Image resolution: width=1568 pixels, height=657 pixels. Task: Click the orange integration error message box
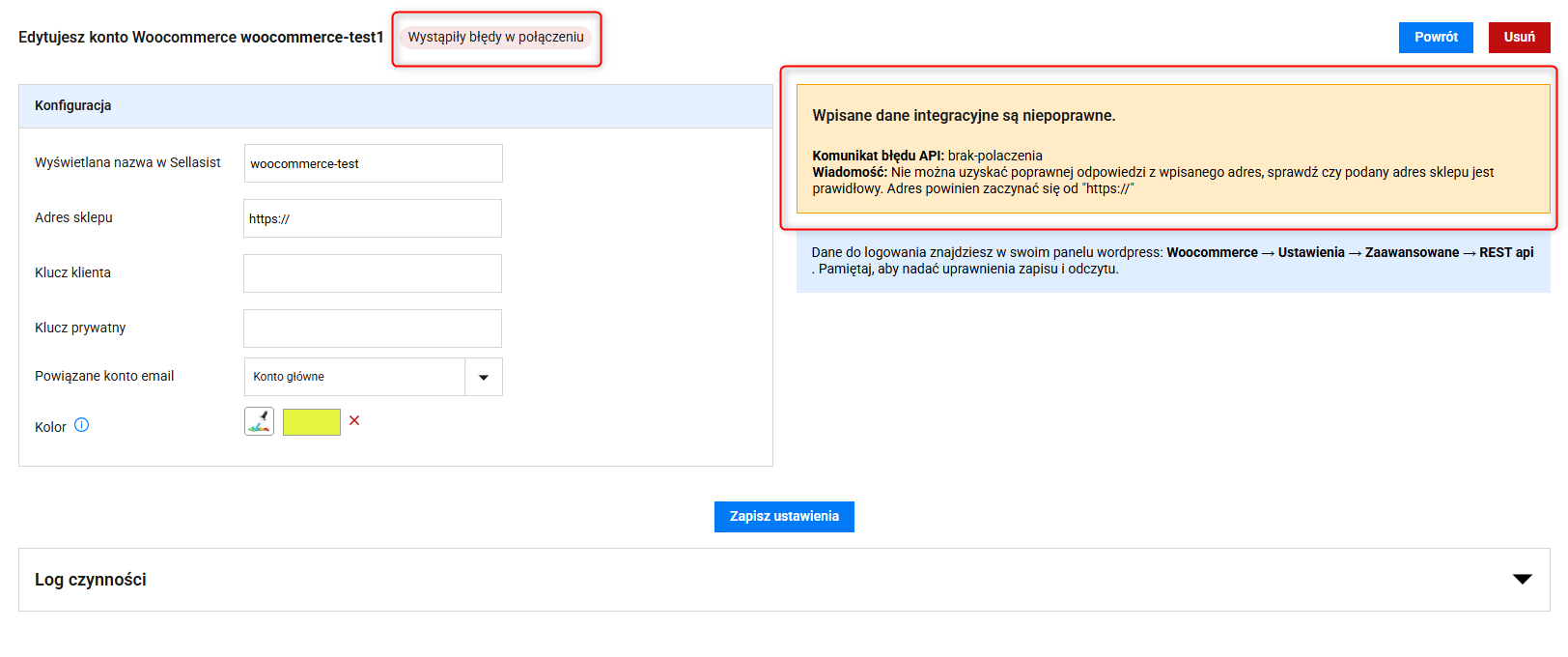click(x=1172, y=149)
